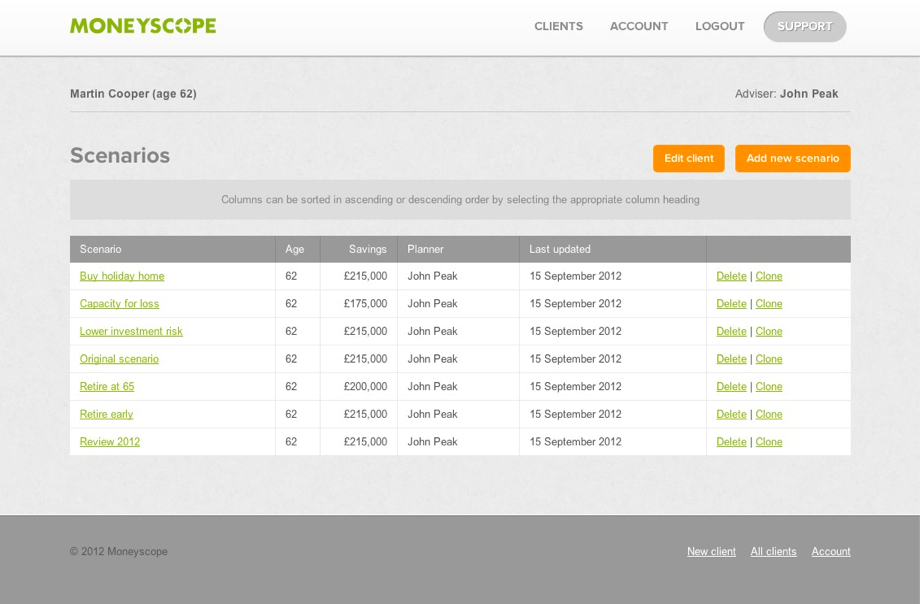Clone the Retire early scenario

pos(769,414)
